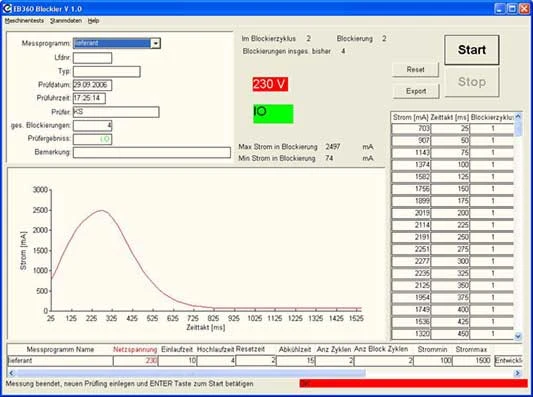Click the green IO status indicator

pyautogui.click(x=273, y=114)
